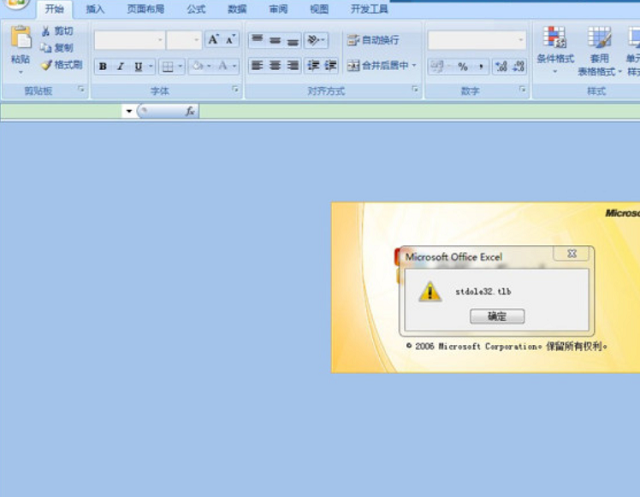Screen dimensions: 640x497
Task: Switch to the View (视图) tab
Action: pos(319,9)
